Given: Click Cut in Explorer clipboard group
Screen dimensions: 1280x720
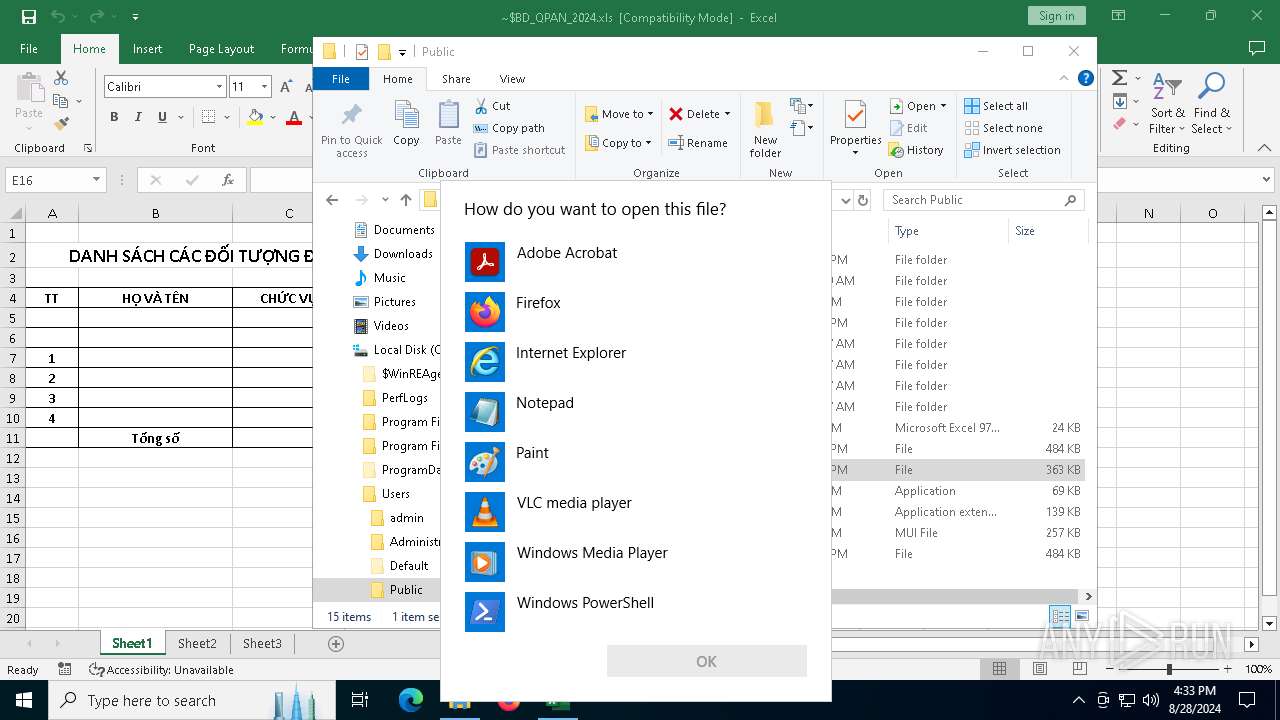Looking at the screenshot, I should coord(492,106).
